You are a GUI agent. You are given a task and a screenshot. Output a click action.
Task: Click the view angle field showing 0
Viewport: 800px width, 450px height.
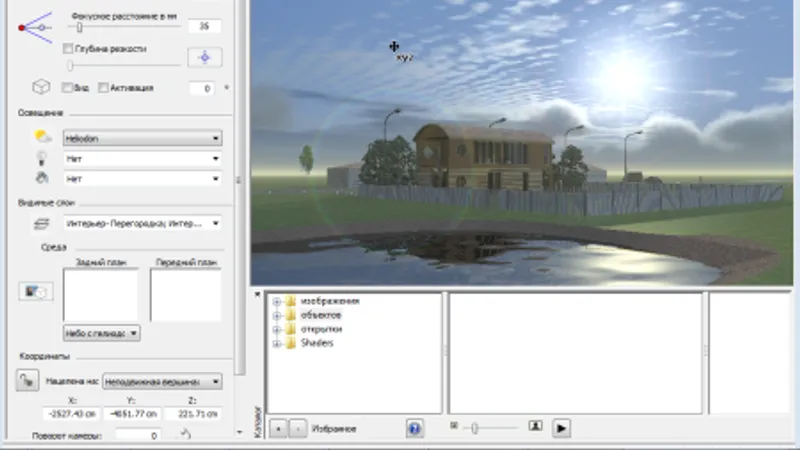coord(202,88)
